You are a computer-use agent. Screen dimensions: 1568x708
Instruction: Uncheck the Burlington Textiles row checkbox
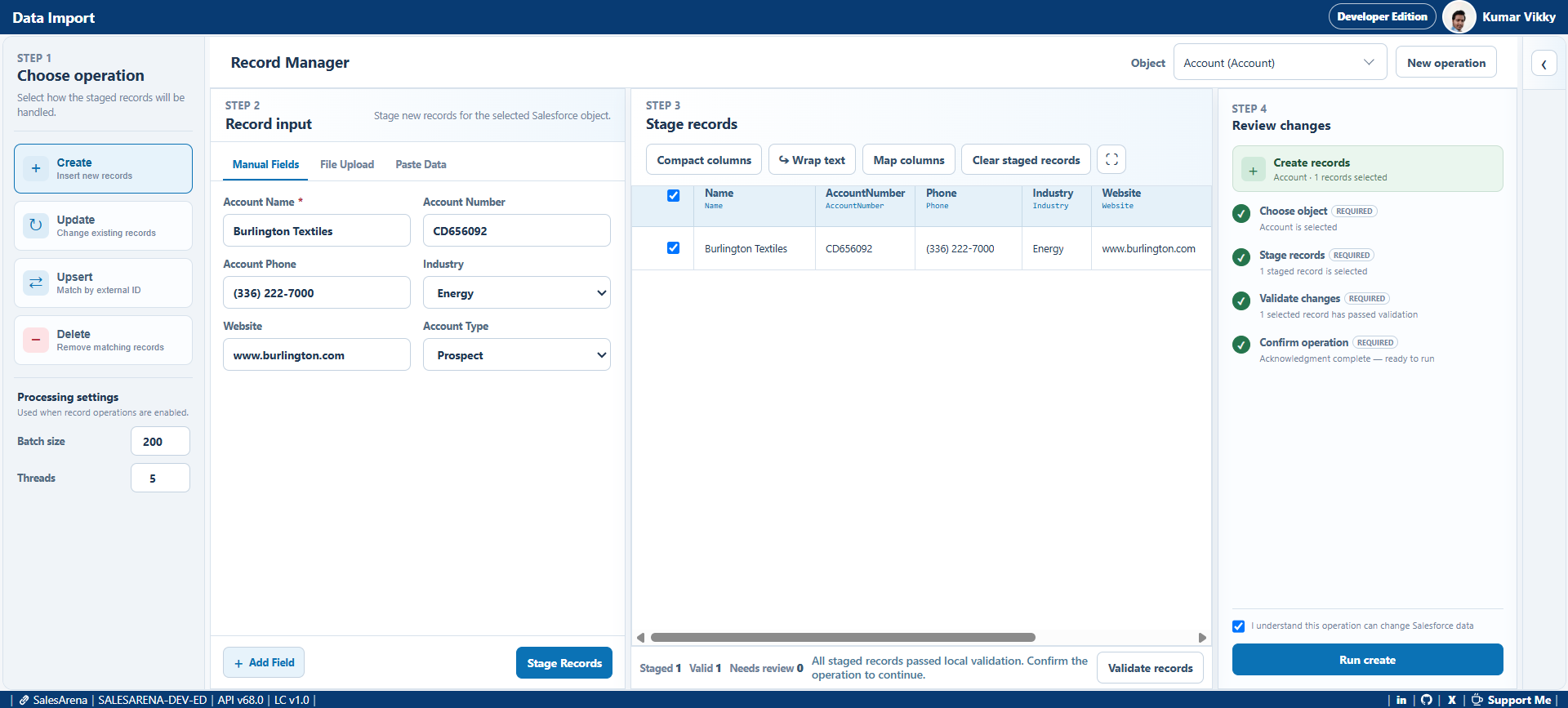pos(674,247)
